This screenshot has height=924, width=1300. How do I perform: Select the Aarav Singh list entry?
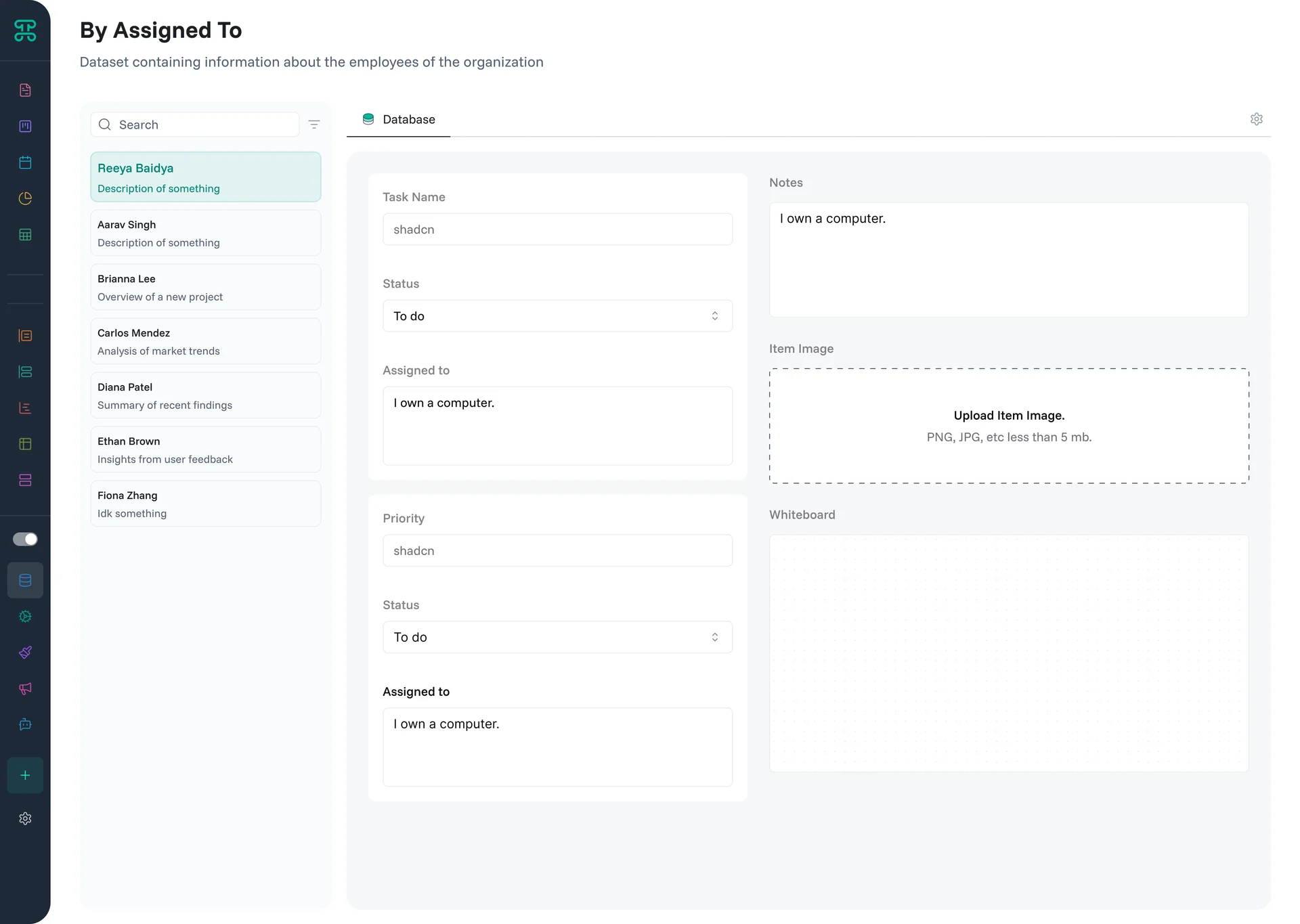coord(205,233)
